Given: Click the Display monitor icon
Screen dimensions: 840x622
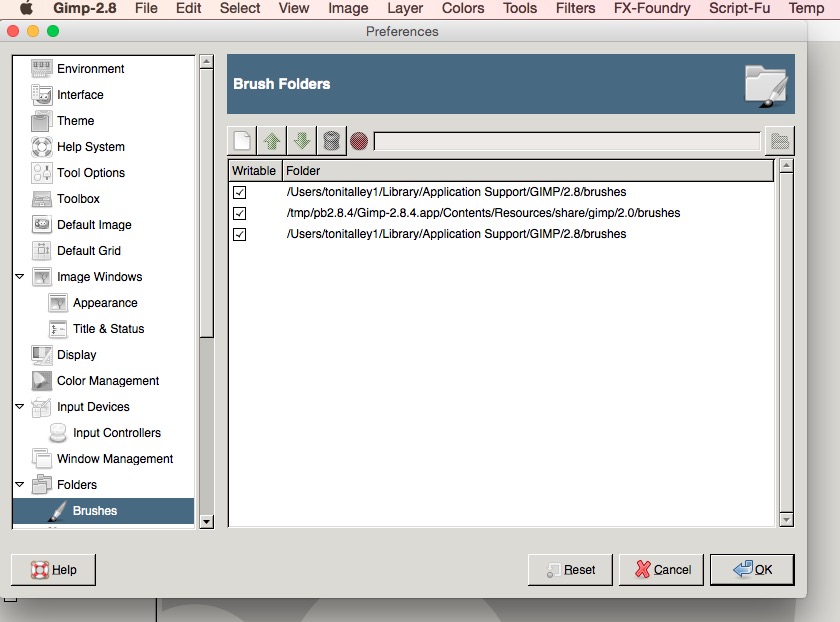Looking at the screenshot, I should coord(42,355).
